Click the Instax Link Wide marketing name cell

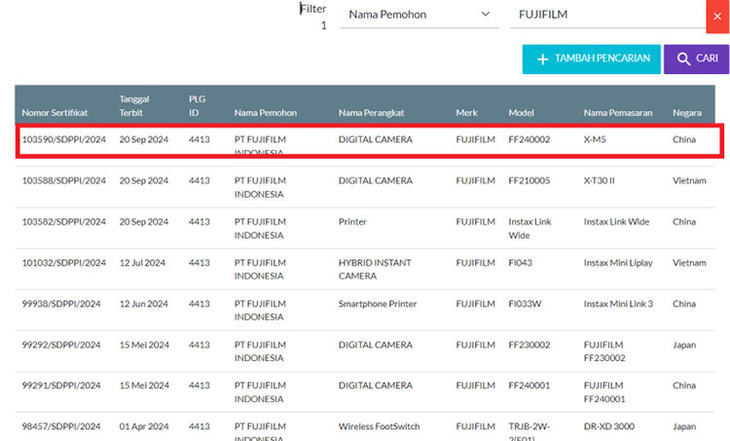pos(616,222)
